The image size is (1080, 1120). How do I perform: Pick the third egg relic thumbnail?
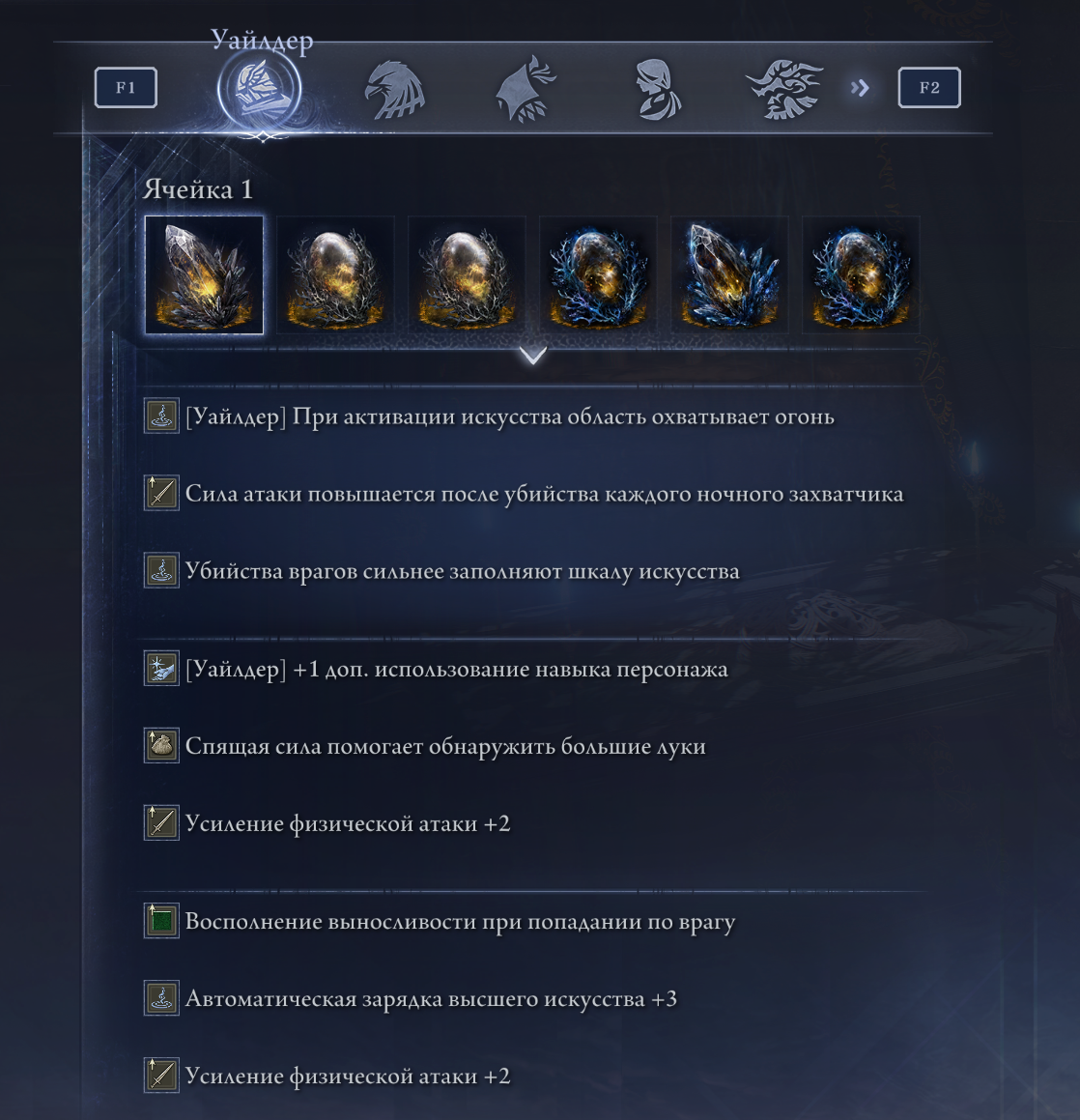point(467,275)
